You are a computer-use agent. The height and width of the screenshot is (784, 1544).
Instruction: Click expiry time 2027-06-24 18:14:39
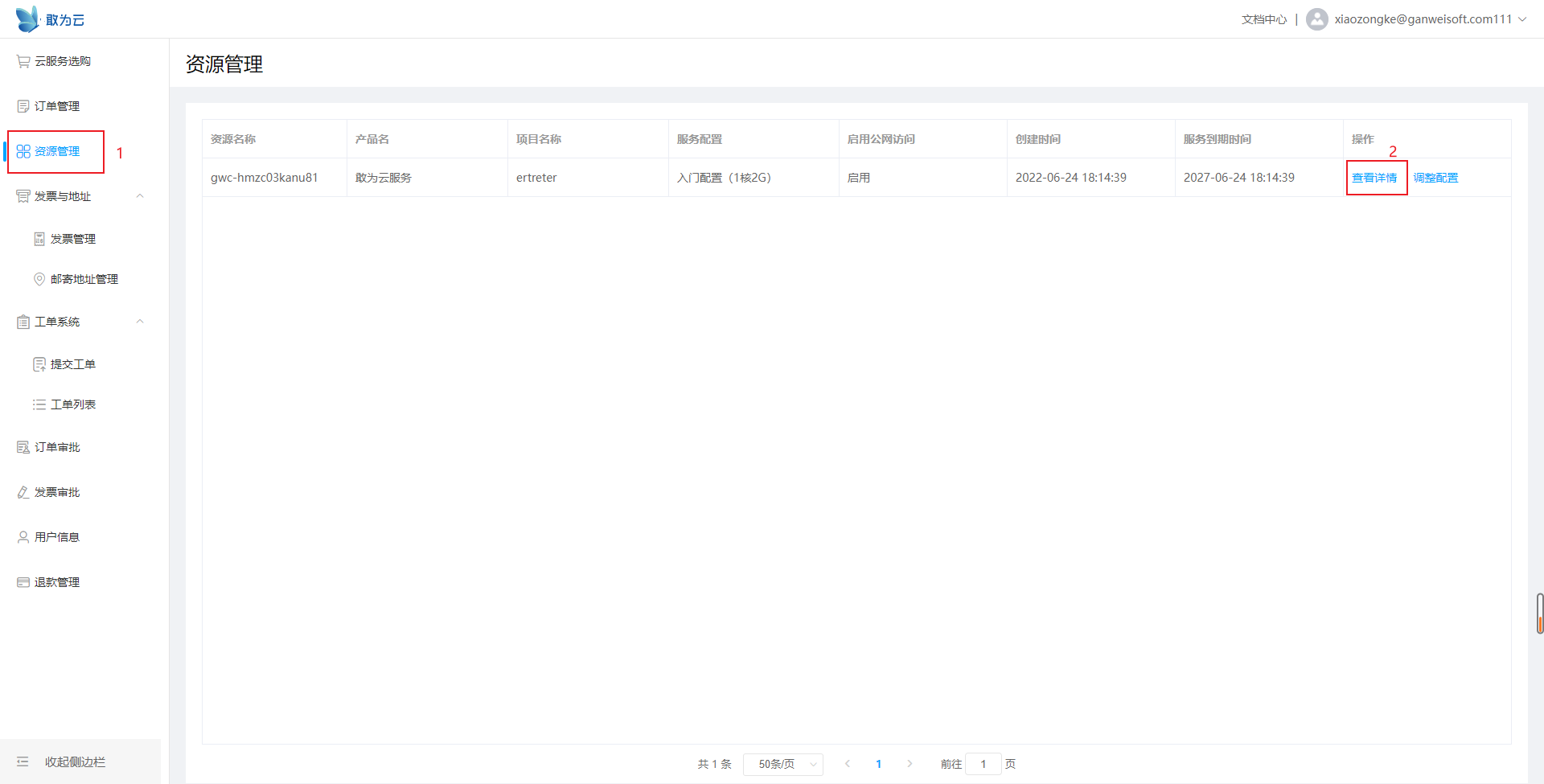[x=1239, y=178]
